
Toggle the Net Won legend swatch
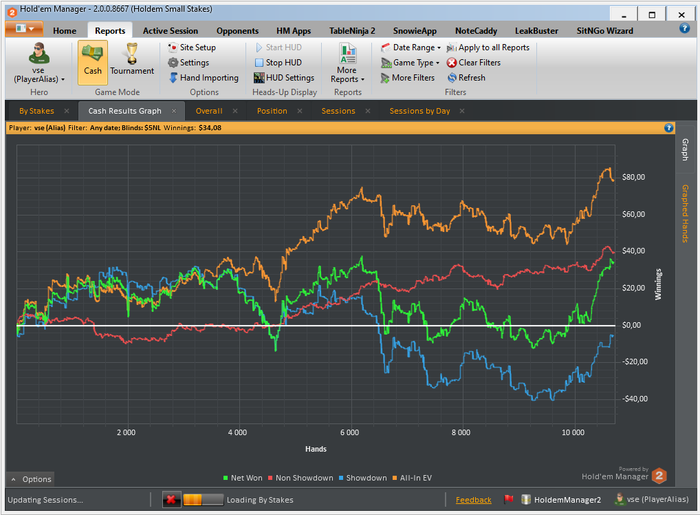pos(225,478)
